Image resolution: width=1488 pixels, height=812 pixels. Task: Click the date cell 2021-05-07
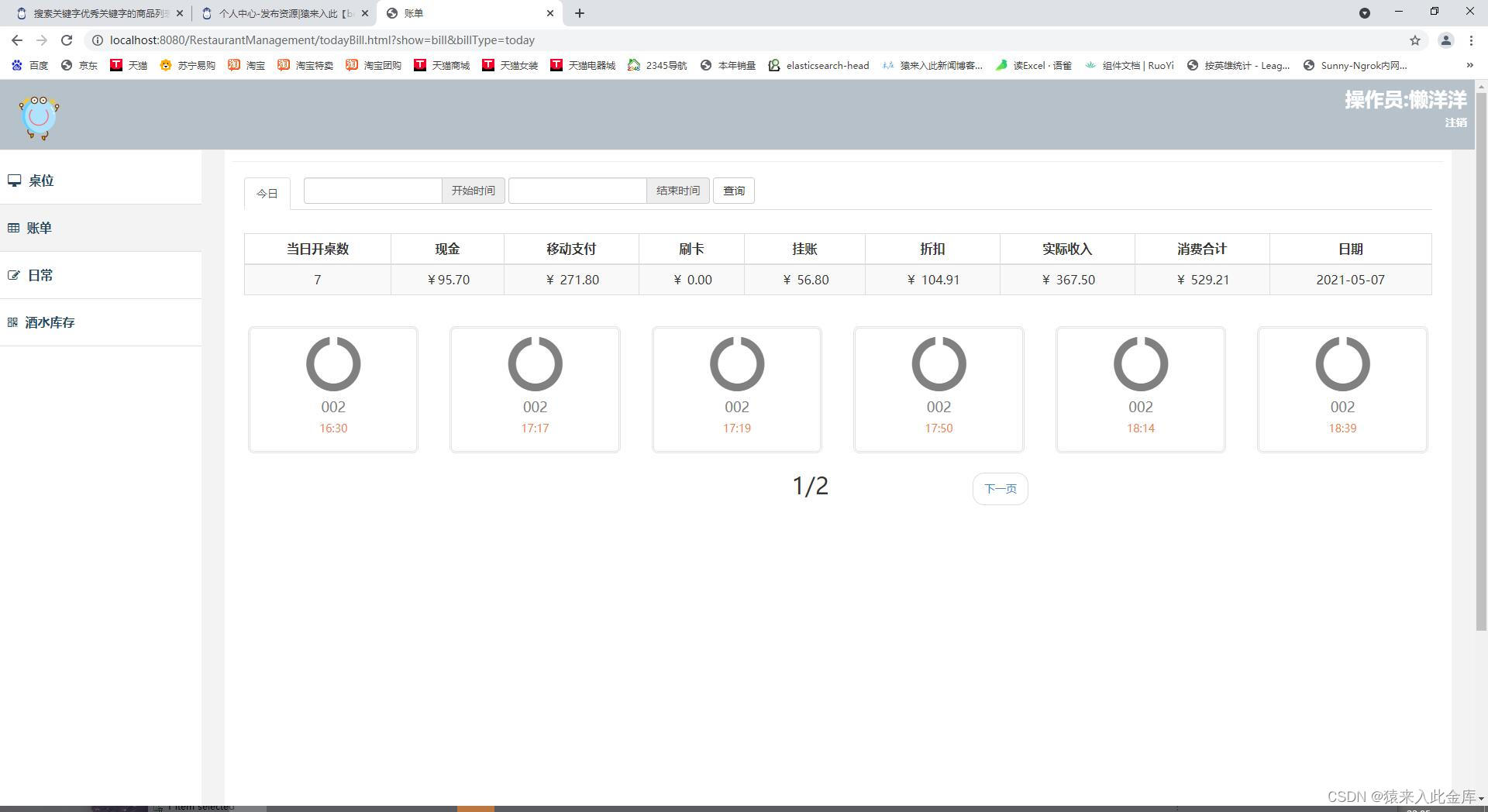pyautogui.click(x=1351, y=280)
